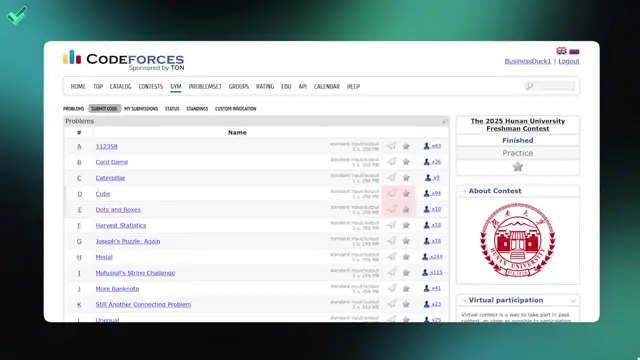Open the Card Game problem
This screenshot has height=360, width=640.
112,162
